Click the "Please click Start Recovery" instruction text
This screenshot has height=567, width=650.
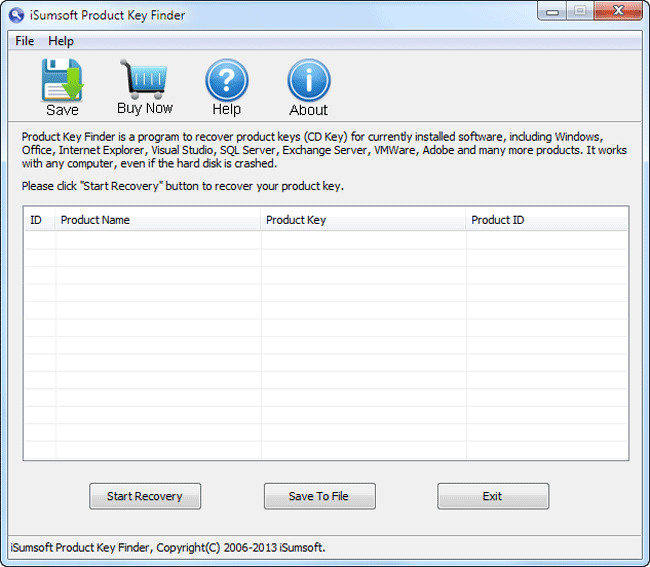(x=183, y=186)
